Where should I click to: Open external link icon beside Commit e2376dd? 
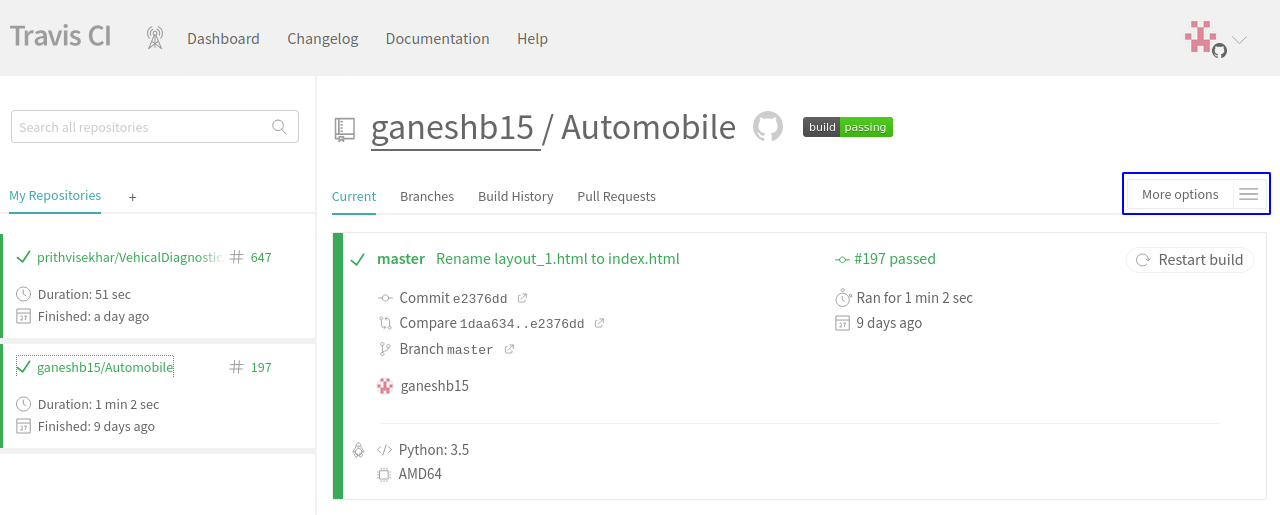522,298
